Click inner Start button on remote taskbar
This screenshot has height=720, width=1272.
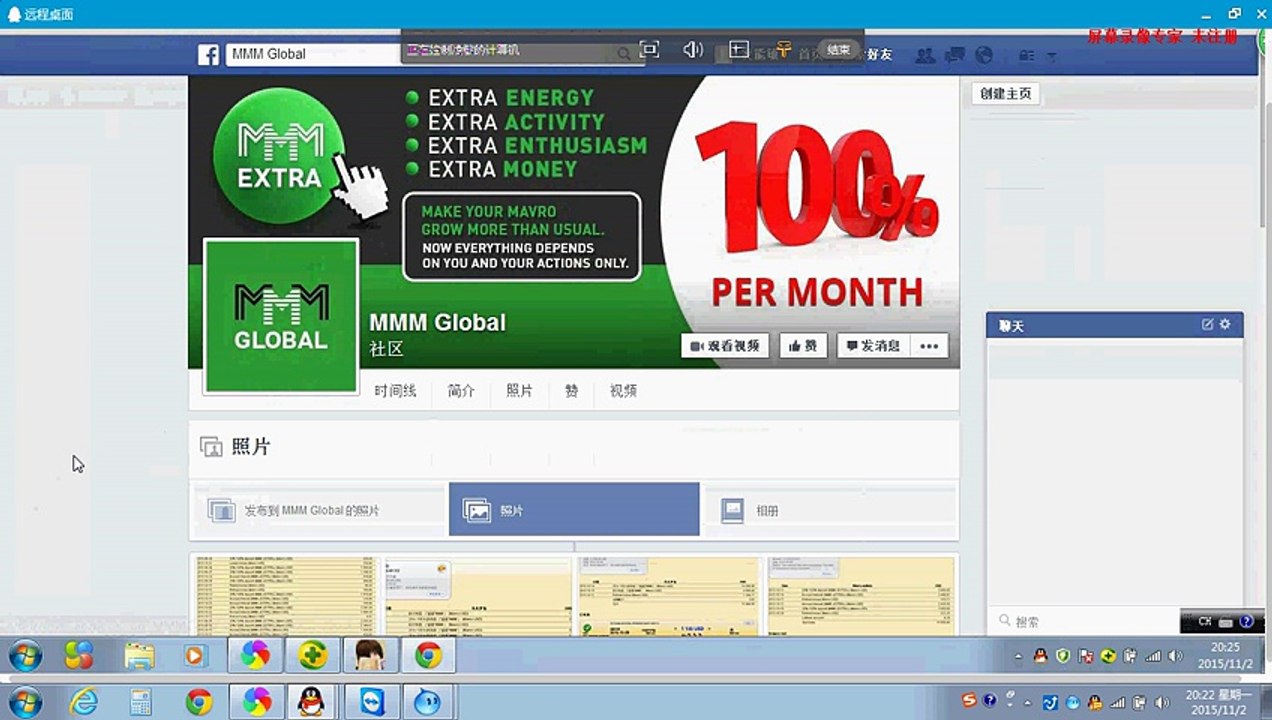coord(24,656)
